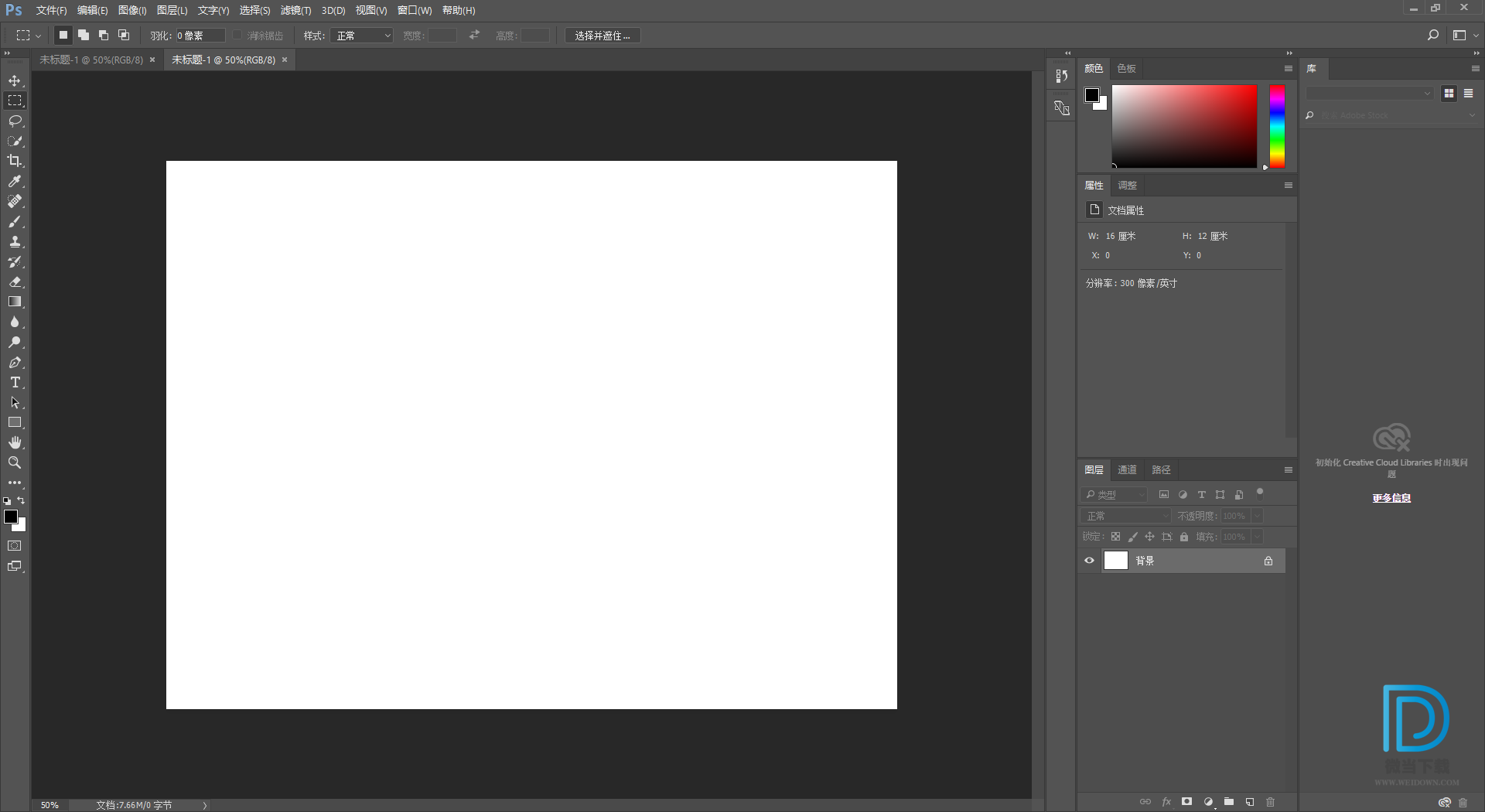Screen dimensions: 1485x812
Task: Open the 滤镜(T) menu
Action: tap(295, 10)
